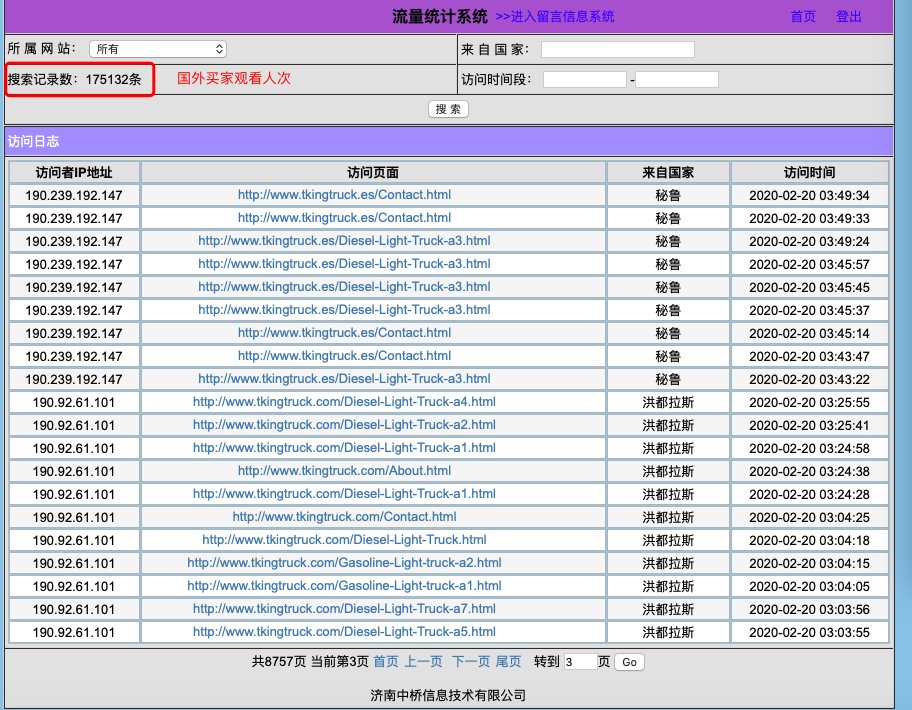The image size is (912, 710).
Task: Select timestamp 2020-02-20 03:04:25
Action: tap(809, 518)
